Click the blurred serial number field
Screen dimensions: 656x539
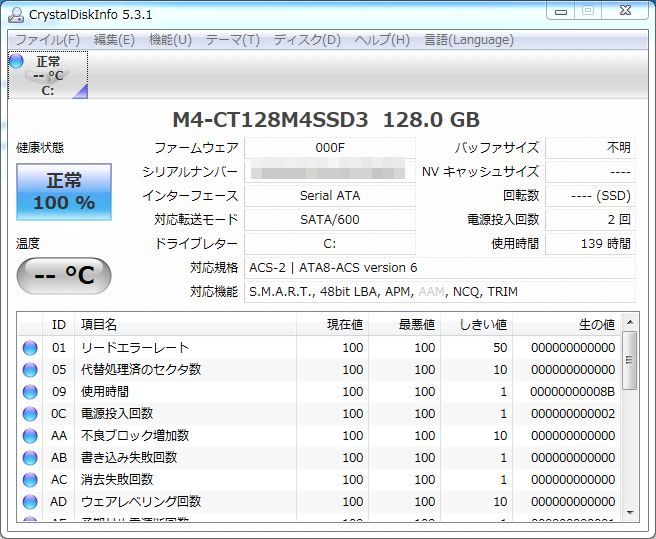click(330, 172)
